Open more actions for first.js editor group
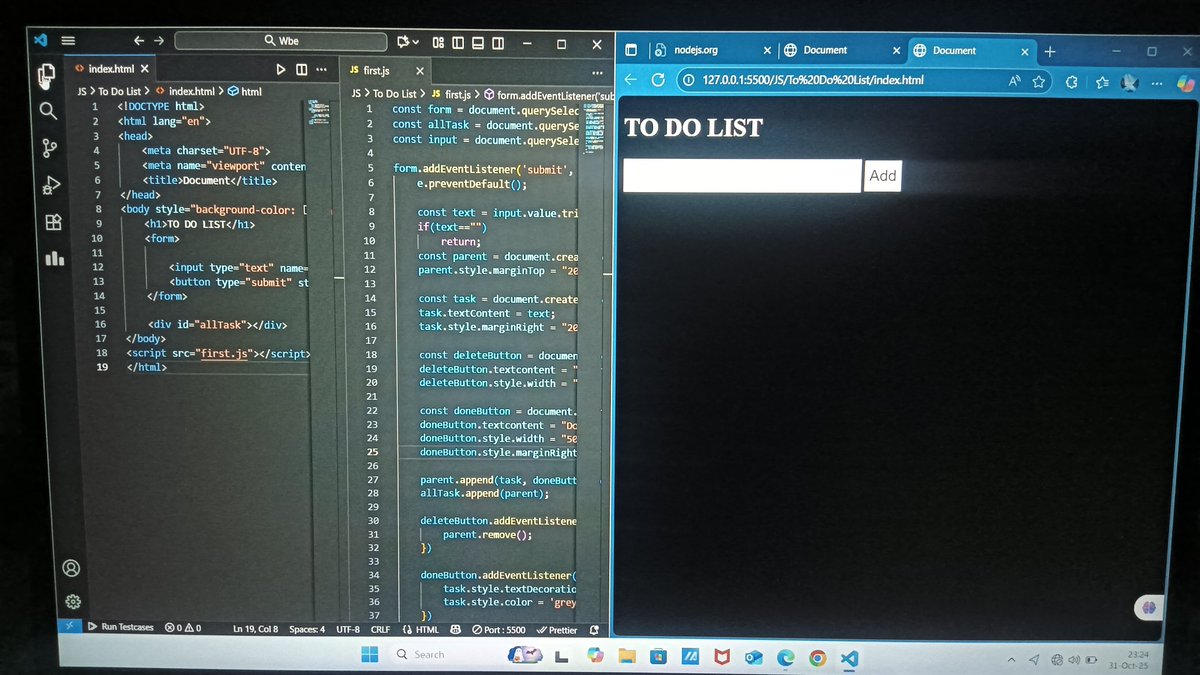Image resolution: width=1200 pixels, height=675 pixels. tap(597, 72)
